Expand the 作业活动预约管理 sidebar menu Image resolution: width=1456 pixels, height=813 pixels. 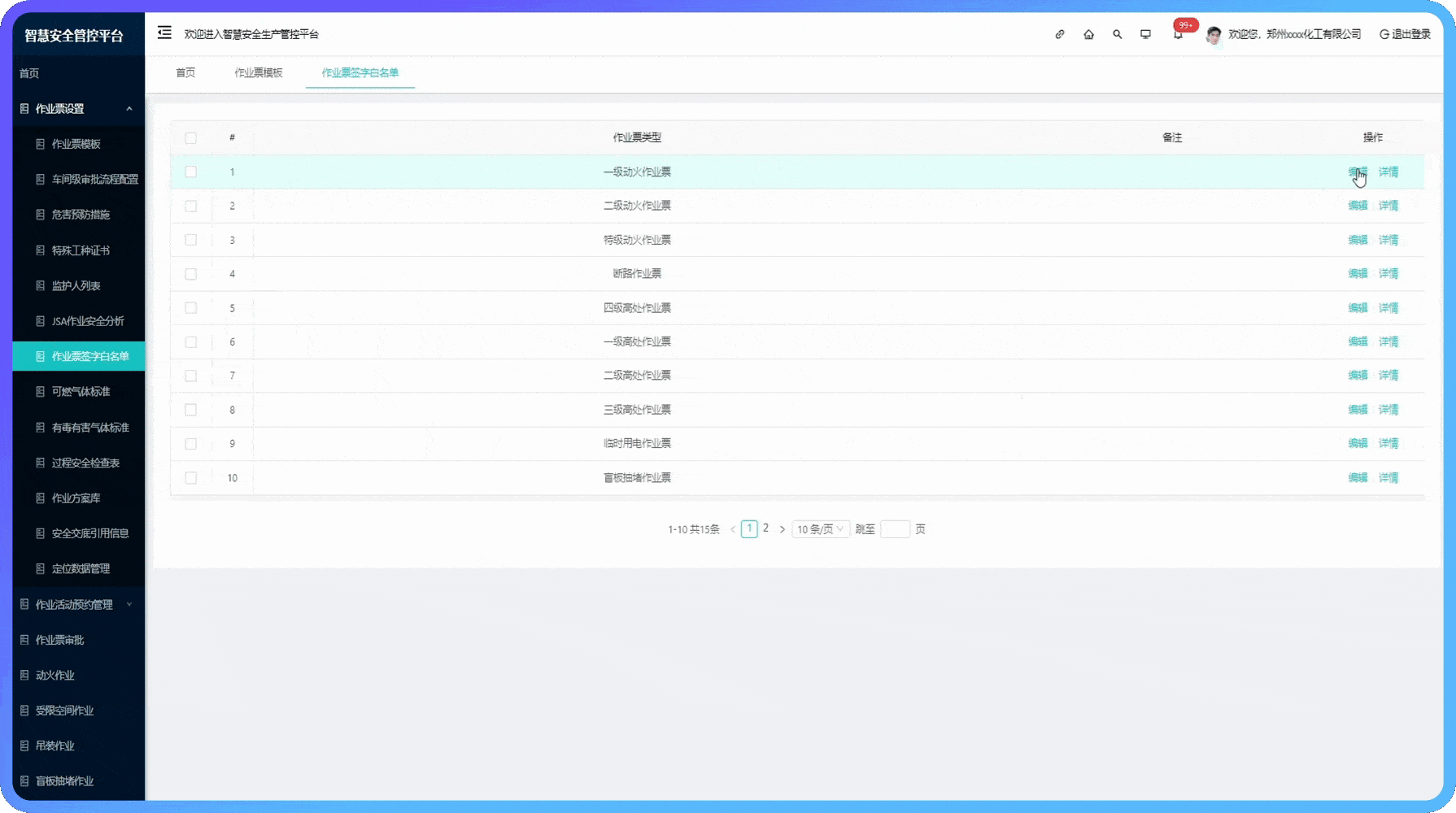[129, 604]
